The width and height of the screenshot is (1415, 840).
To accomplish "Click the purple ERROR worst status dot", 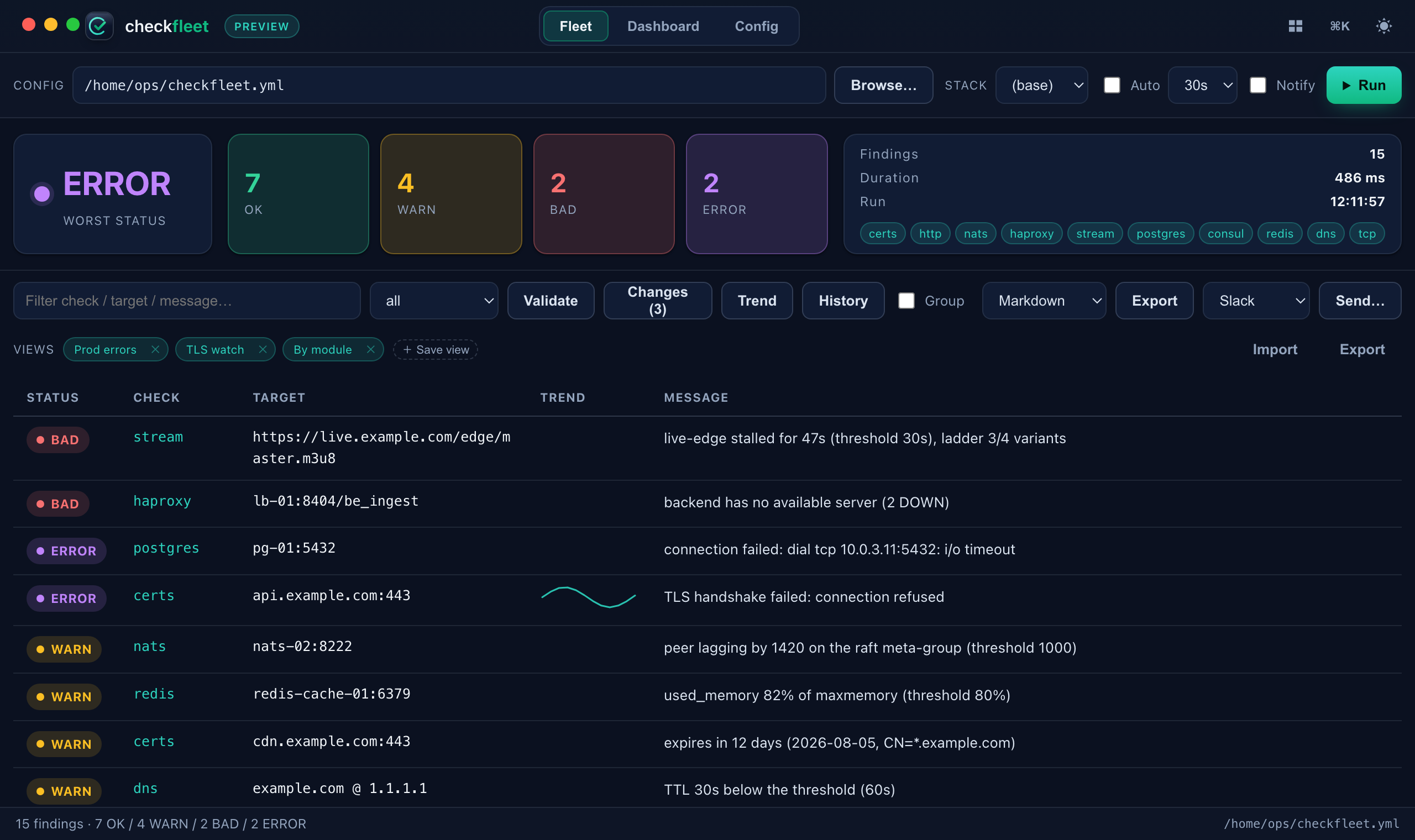I will click(x=42, y=194).
